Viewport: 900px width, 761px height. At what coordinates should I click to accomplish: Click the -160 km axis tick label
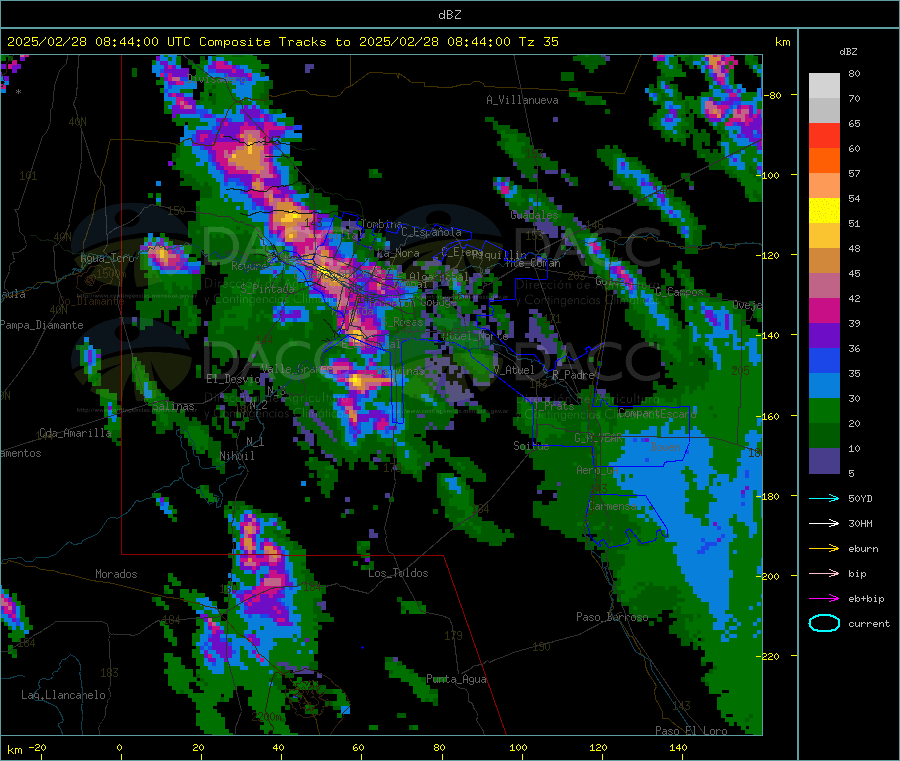tap(770, 416)
